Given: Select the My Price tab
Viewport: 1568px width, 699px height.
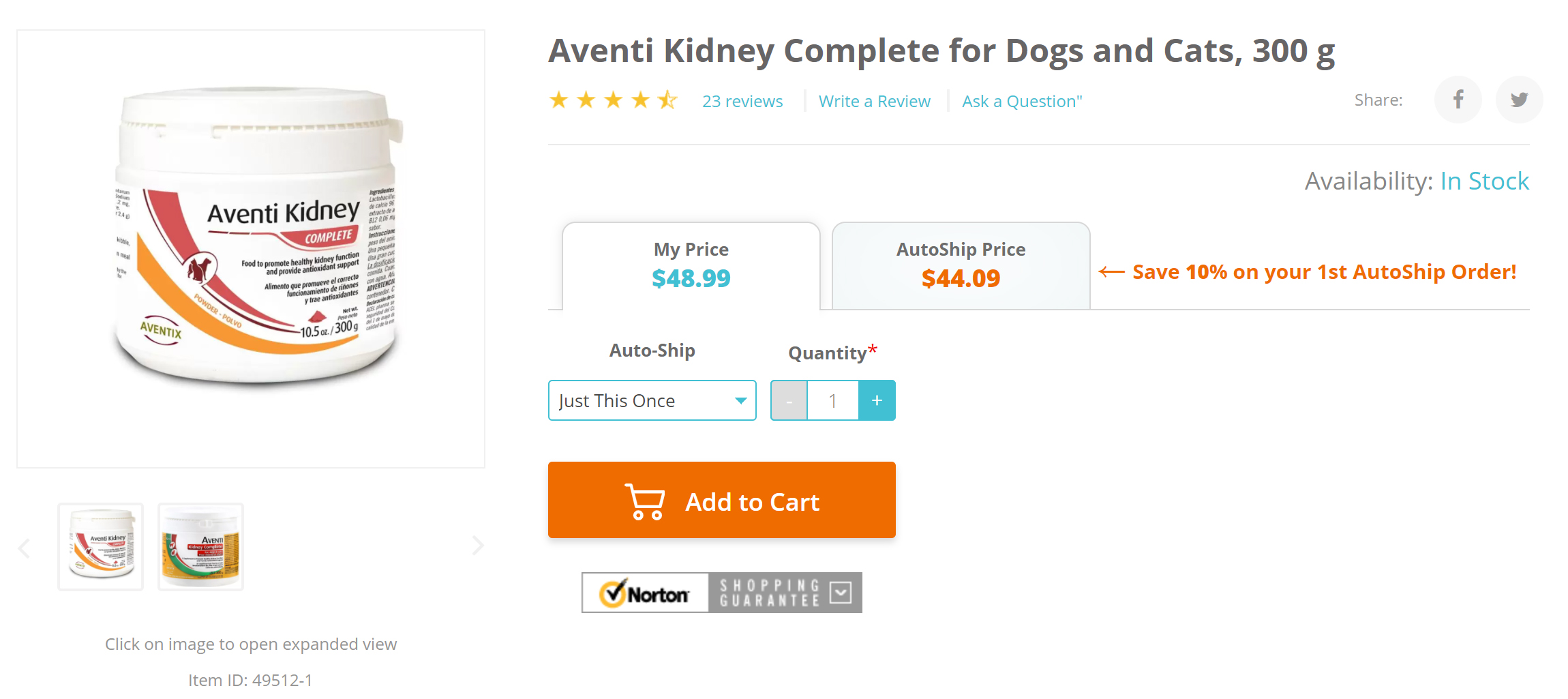Looking at the screenshot, I should click(x=691, y=265).
